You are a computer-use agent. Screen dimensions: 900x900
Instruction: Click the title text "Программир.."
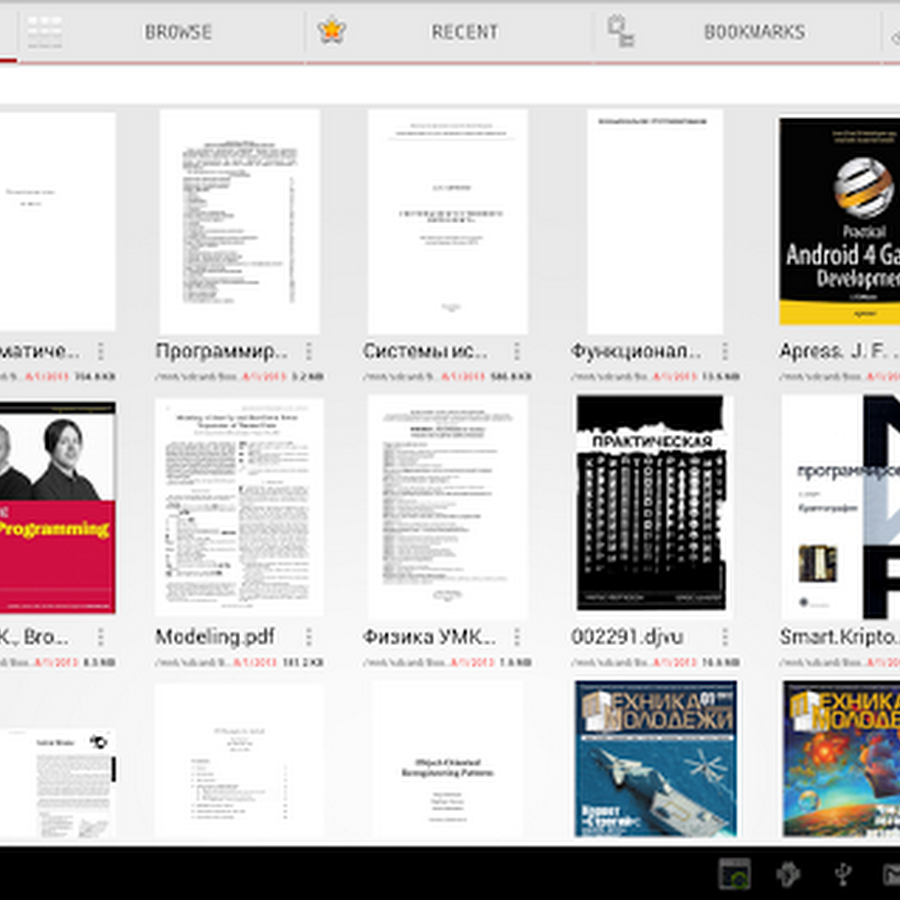(x=222, y=351)
